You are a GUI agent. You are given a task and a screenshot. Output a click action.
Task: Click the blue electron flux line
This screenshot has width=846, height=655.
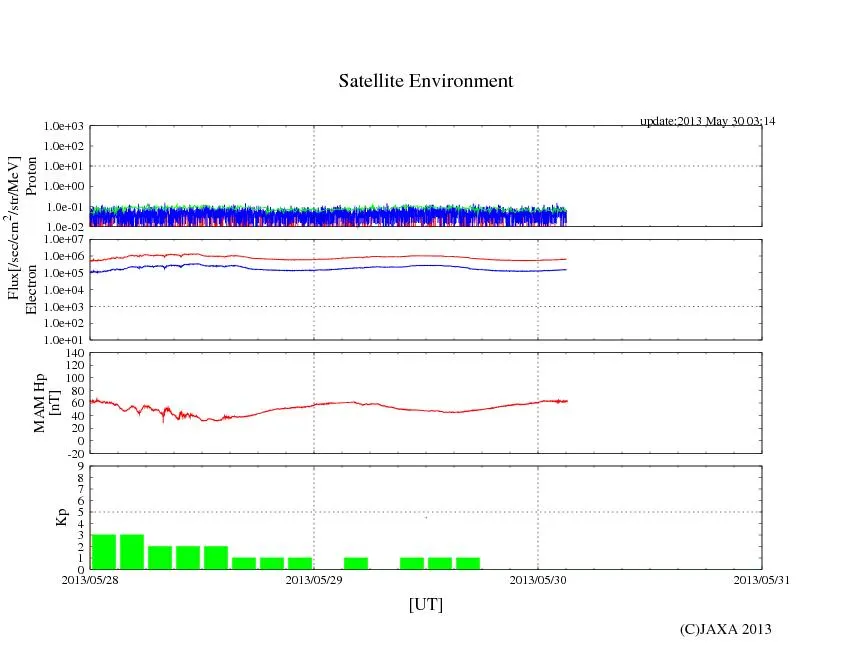pos(400,267)
